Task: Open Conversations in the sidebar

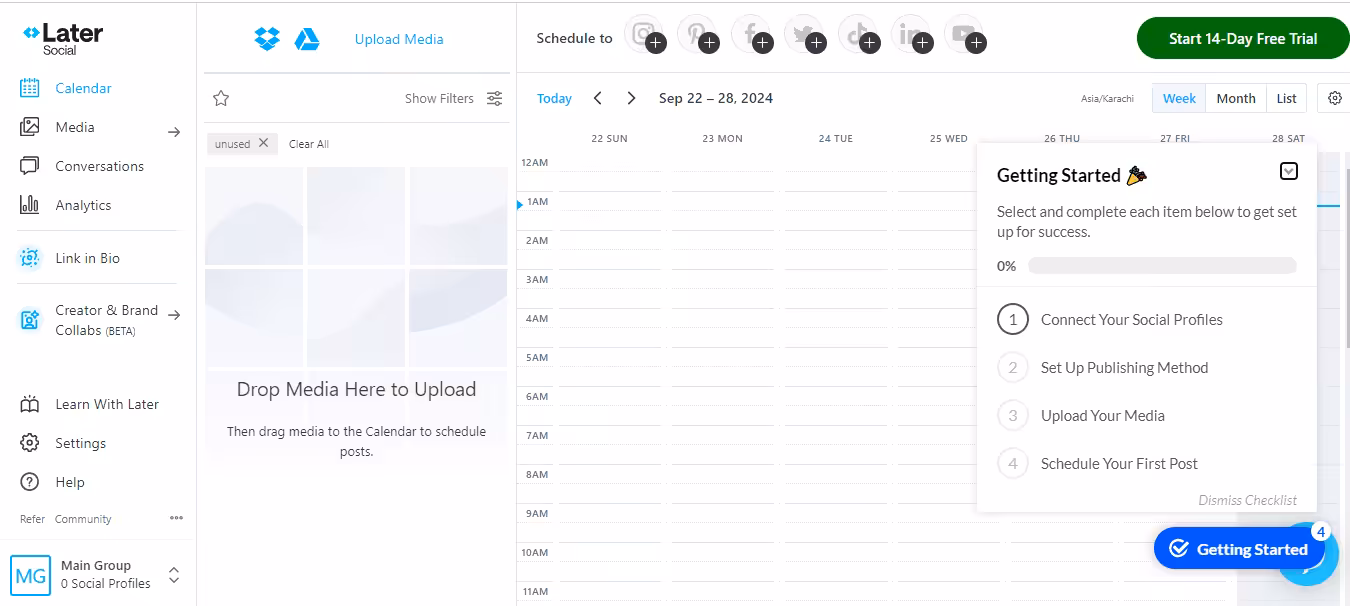Action: point(100,166)
